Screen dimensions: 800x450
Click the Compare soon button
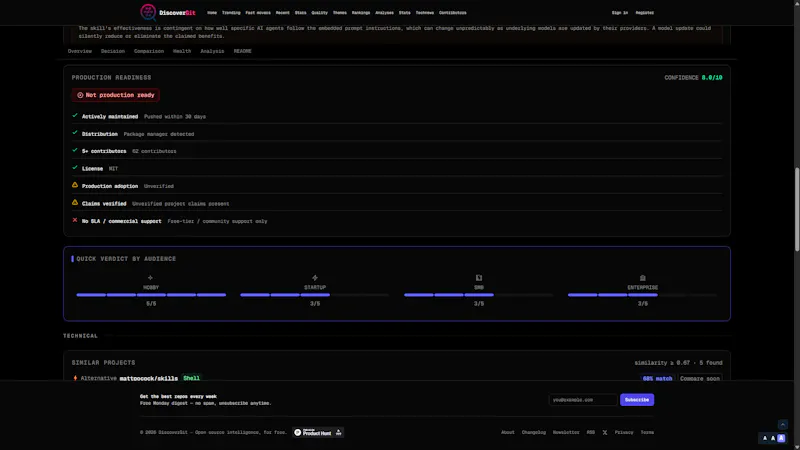700,378
